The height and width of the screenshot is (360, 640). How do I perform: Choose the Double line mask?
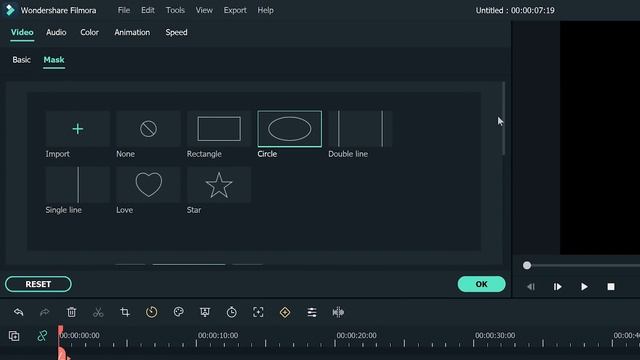click(x=360, y=129)
